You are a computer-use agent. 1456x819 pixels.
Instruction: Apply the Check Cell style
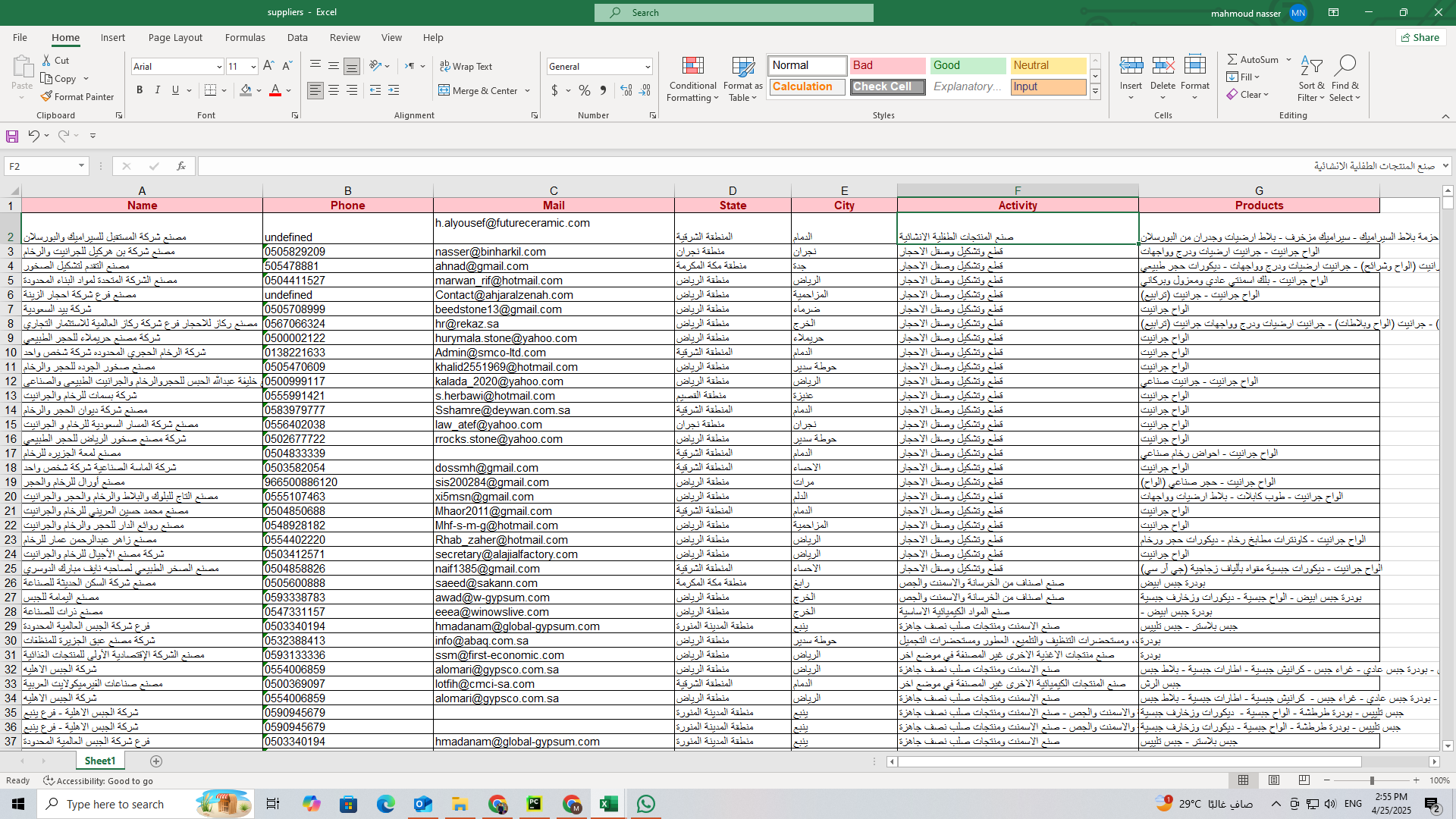click(886, 86)
